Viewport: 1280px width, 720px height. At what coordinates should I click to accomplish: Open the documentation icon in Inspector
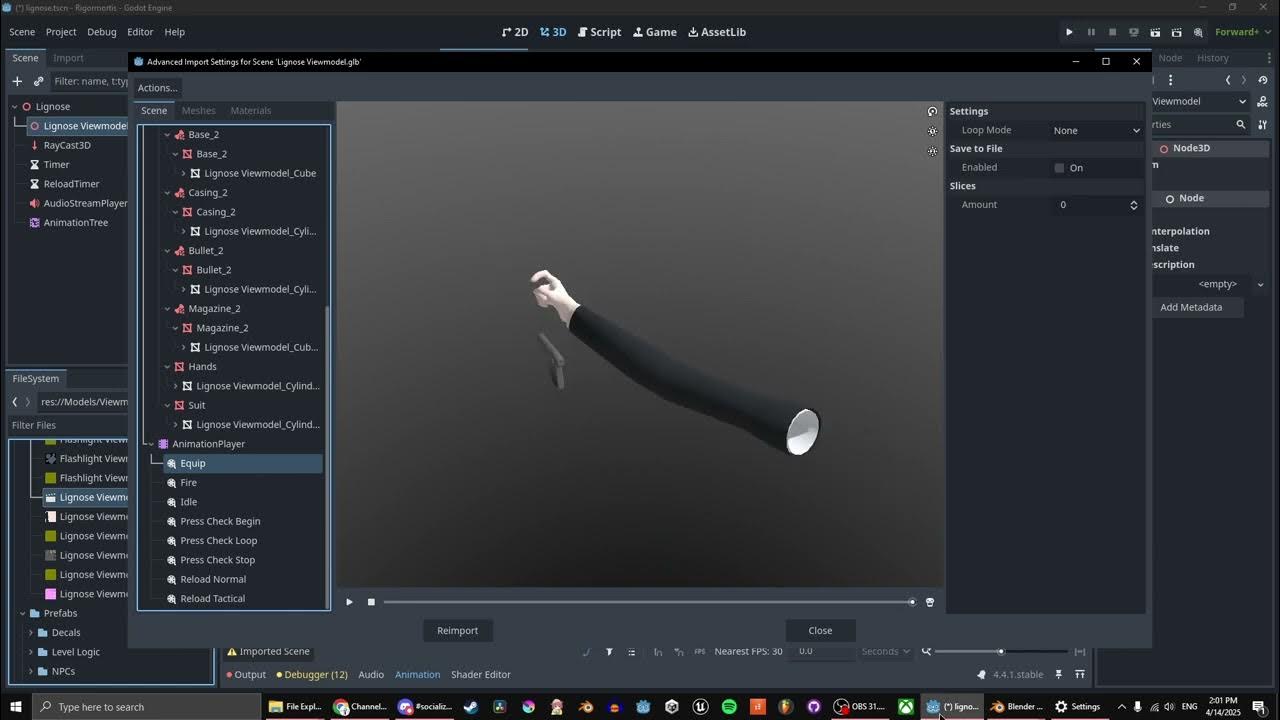[x=1262, y=101]
